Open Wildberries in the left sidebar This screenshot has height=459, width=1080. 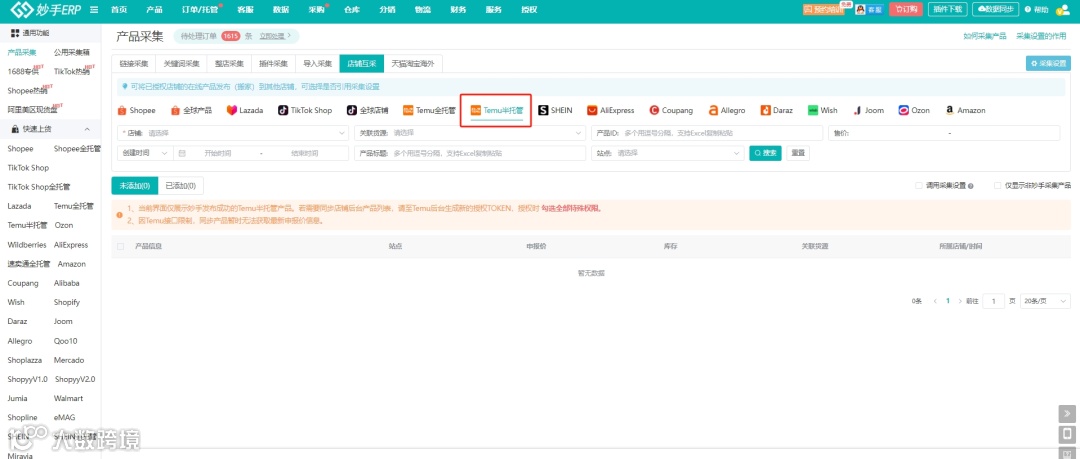click(27, 245)
